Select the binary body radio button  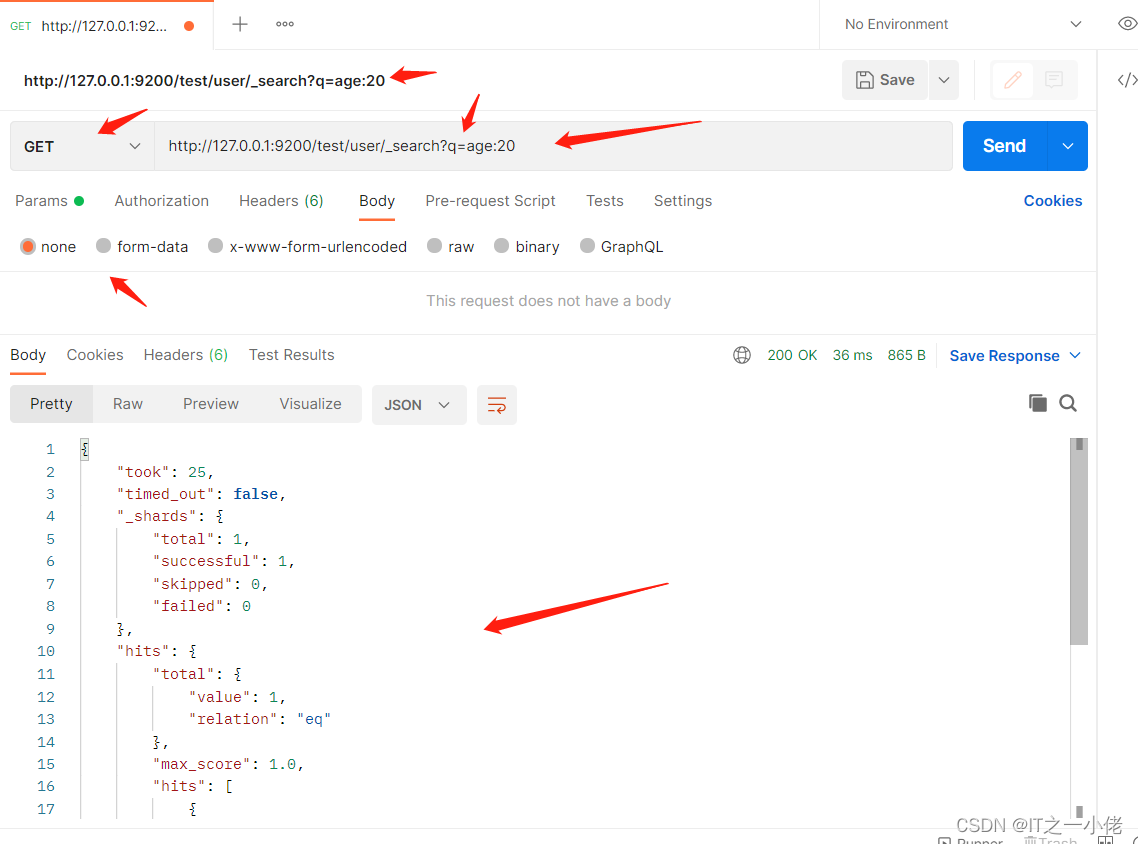pos(501,246)
